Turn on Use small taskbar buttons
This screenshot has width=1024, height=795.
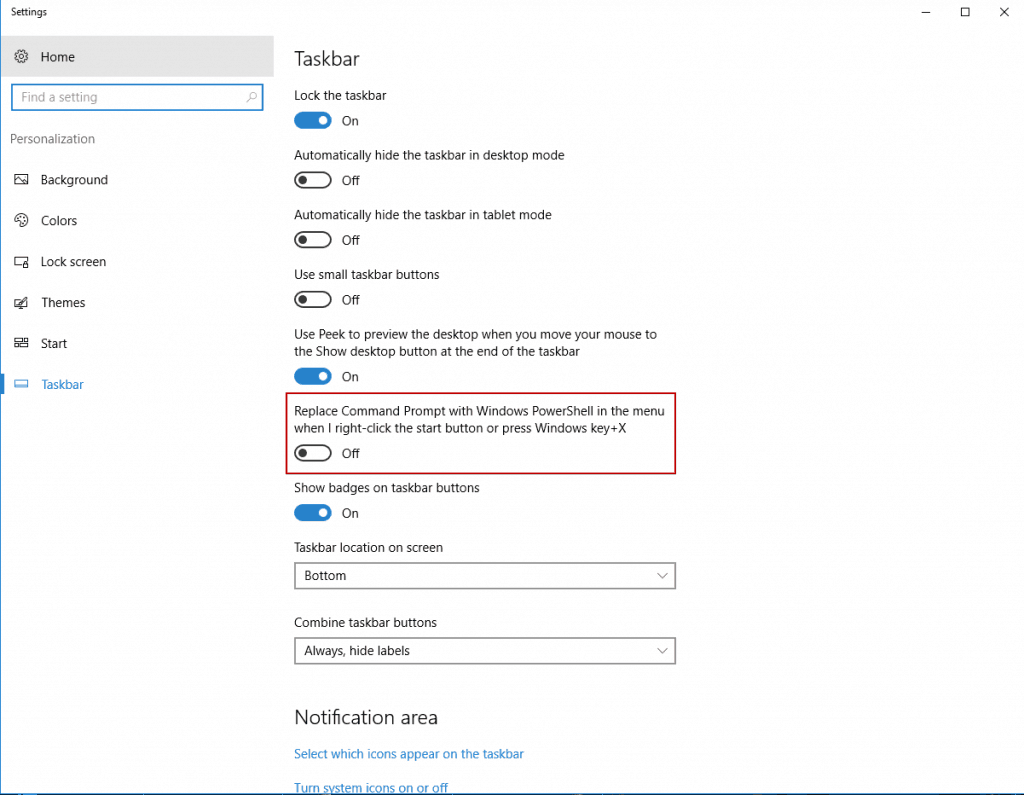312,299
